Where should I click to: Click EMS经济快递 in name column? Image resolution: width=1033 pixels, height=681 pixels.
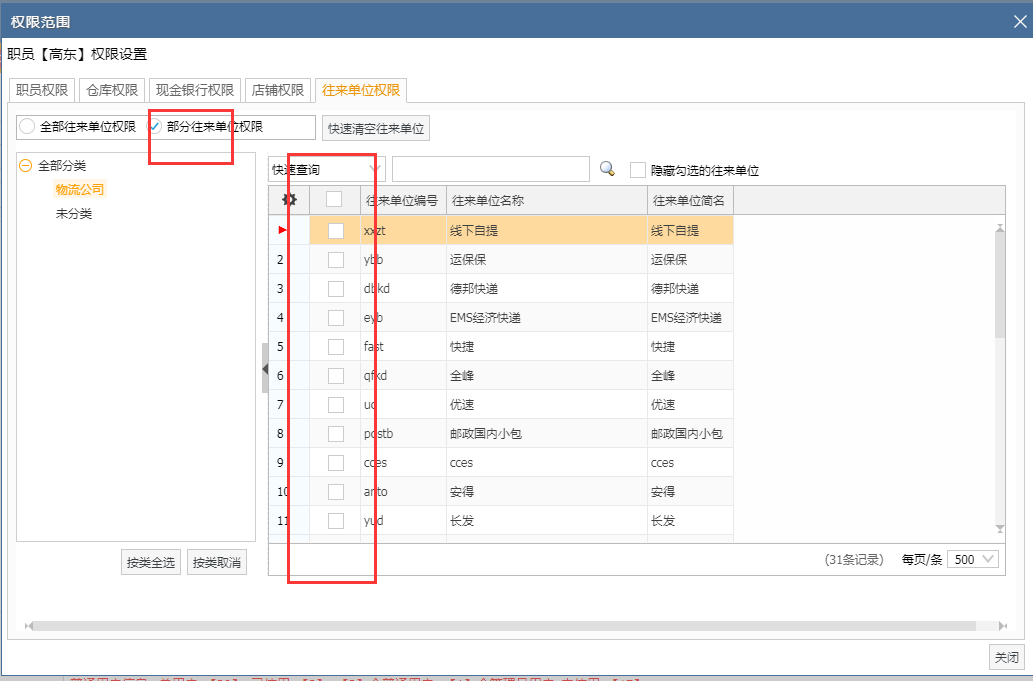[485, 317]
